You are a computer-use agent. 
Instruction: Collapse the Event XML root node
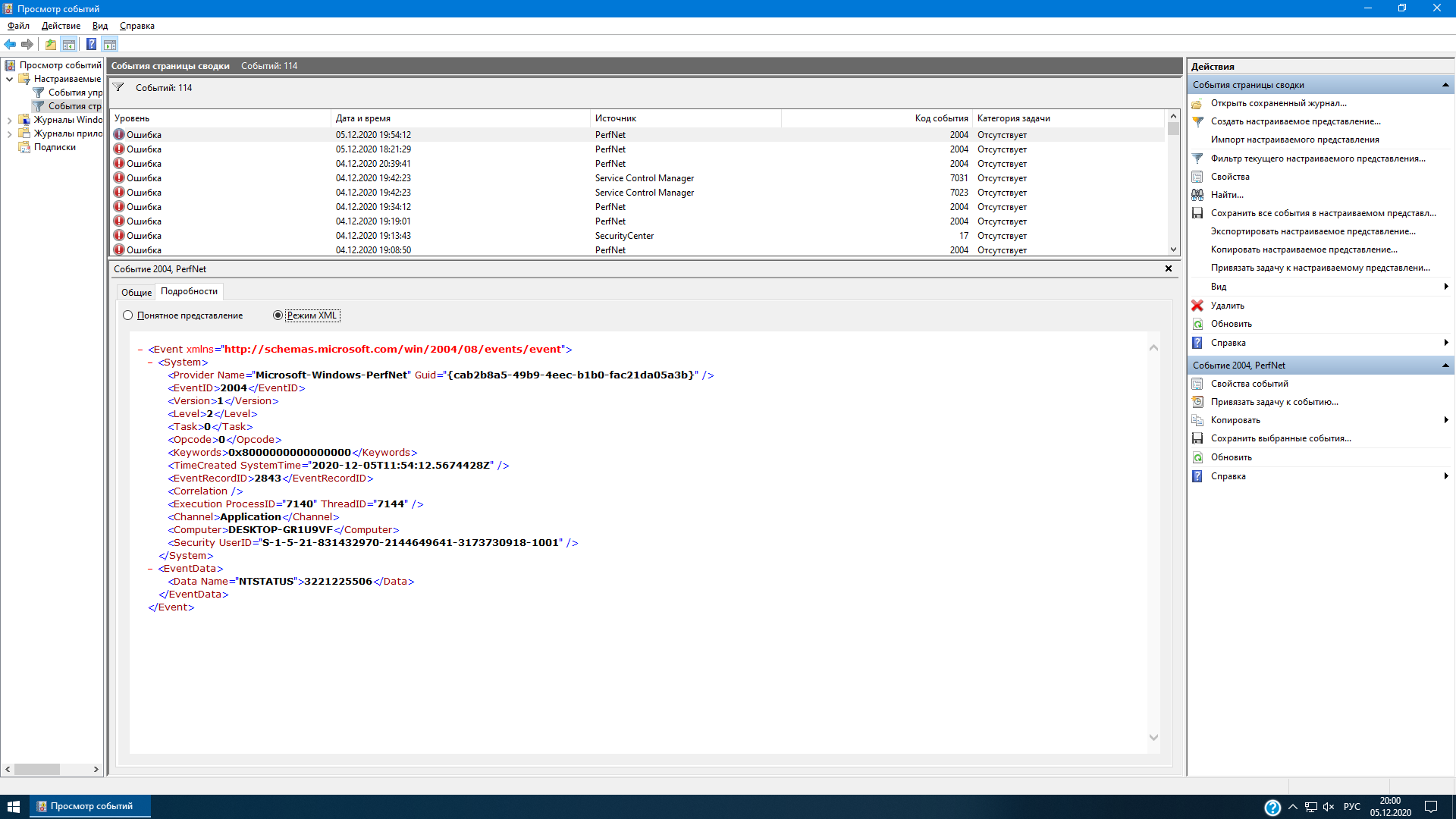[141, 350]
